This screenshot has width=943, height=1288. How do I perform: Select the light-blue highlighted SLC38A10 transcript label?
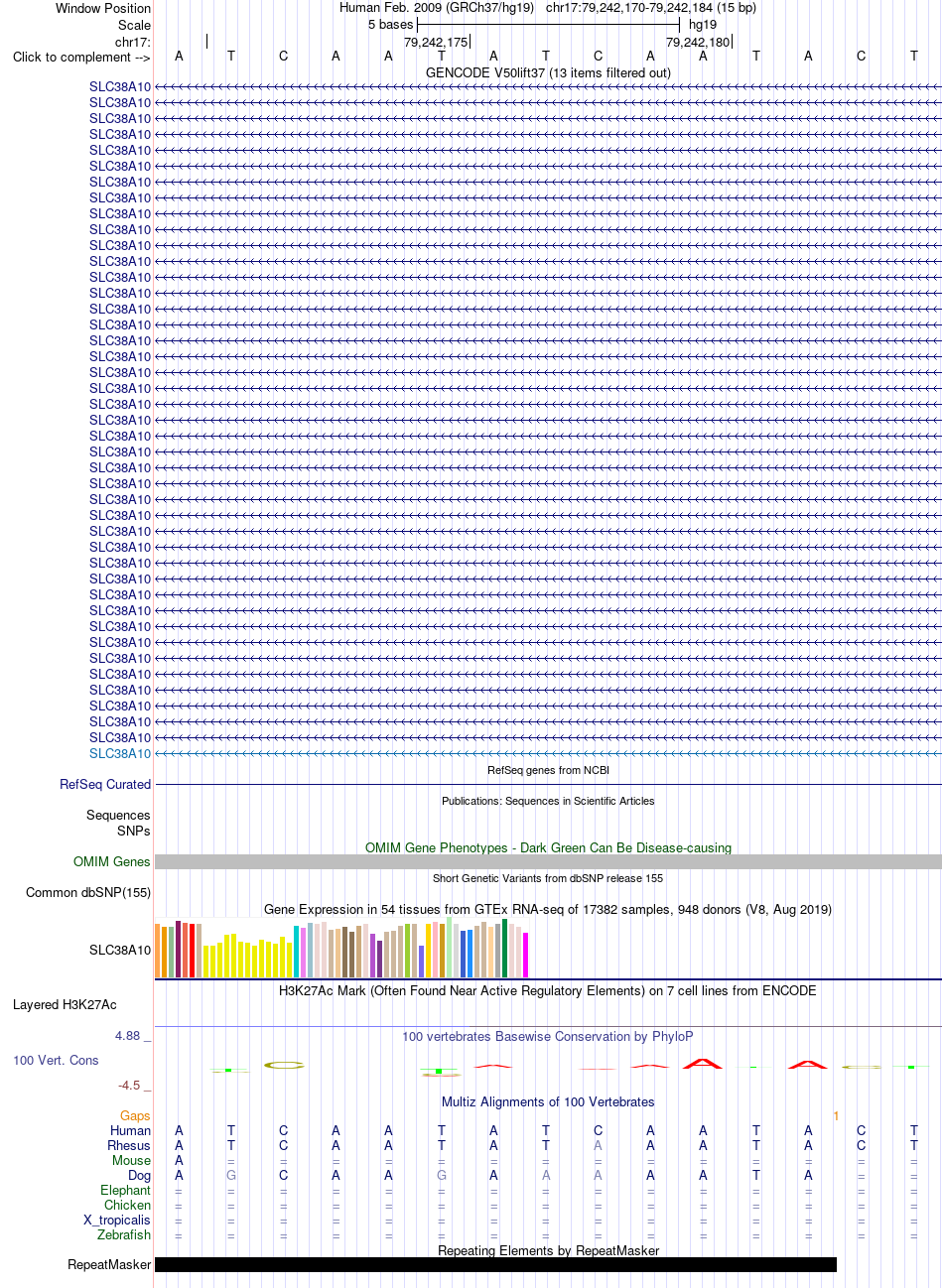click(x=120, y=753)
